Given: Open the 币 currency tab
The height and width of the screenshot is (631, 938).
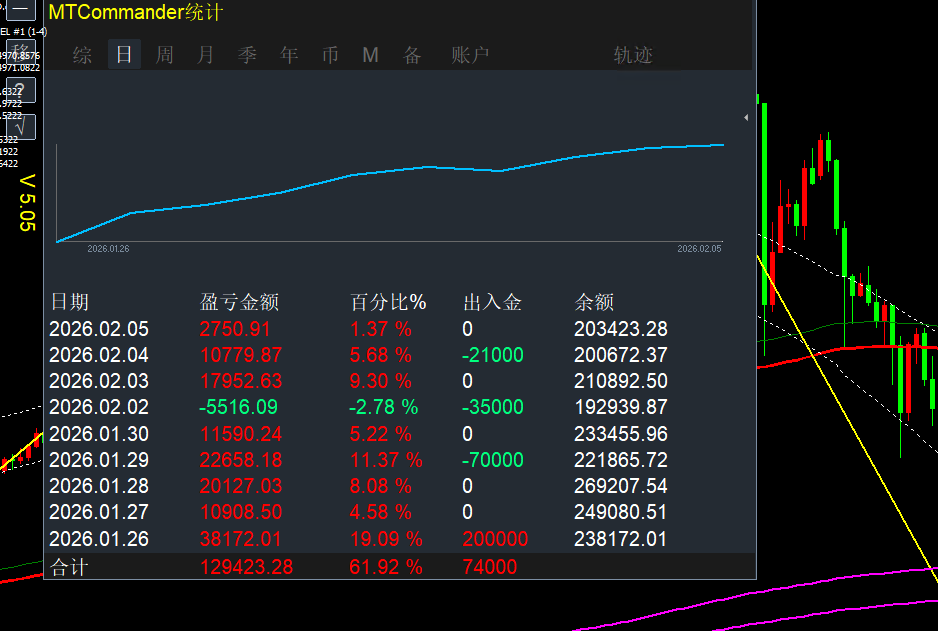Looking at the screenshot, I should pos(329,55).
